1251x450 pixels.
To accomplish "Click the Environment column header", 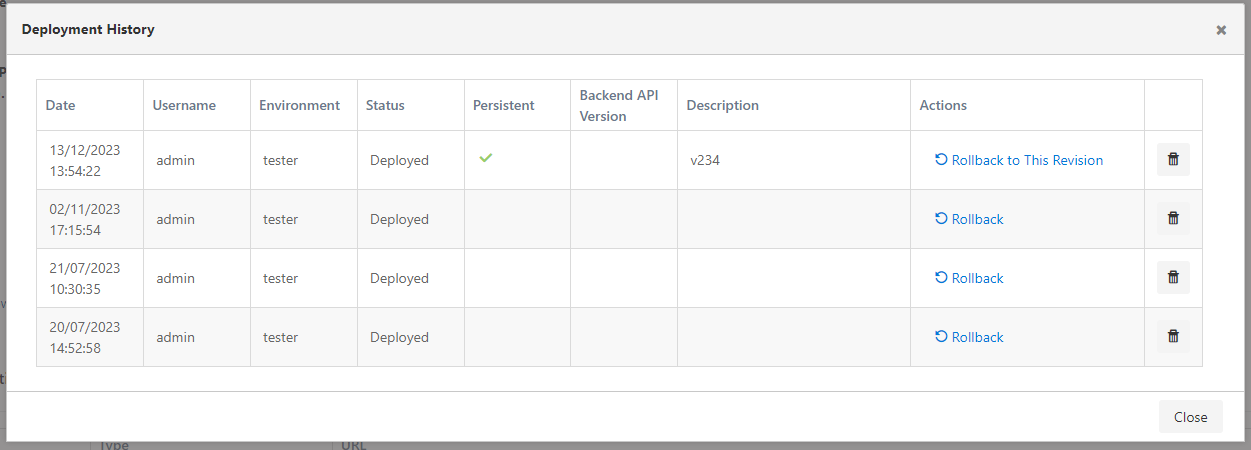I will [x=299, y=105].
